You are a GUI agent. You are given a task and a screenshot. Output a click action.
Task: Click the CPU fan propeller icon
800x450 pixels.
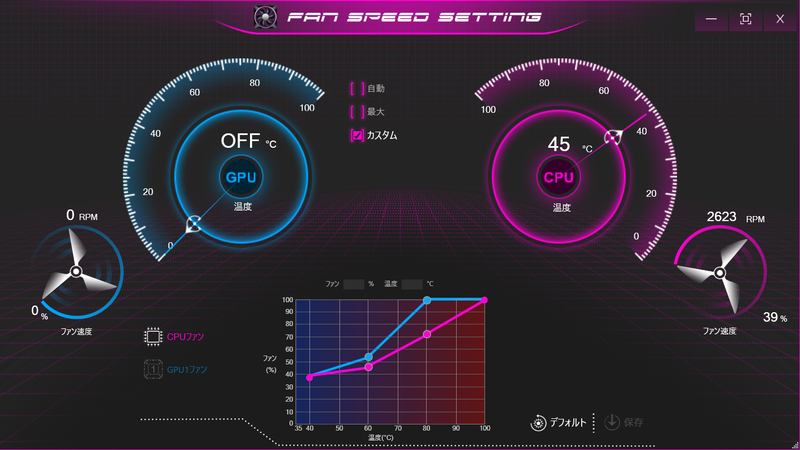[x=720, y=273]
